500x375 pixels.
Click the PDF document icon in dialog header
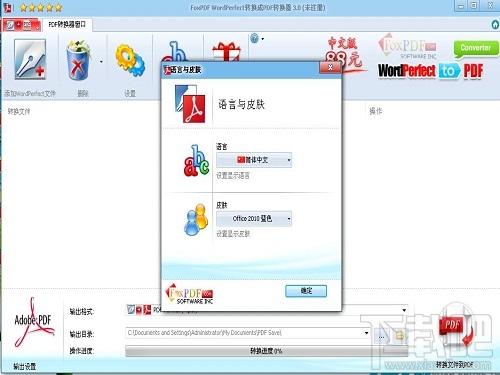pos(190,104)
